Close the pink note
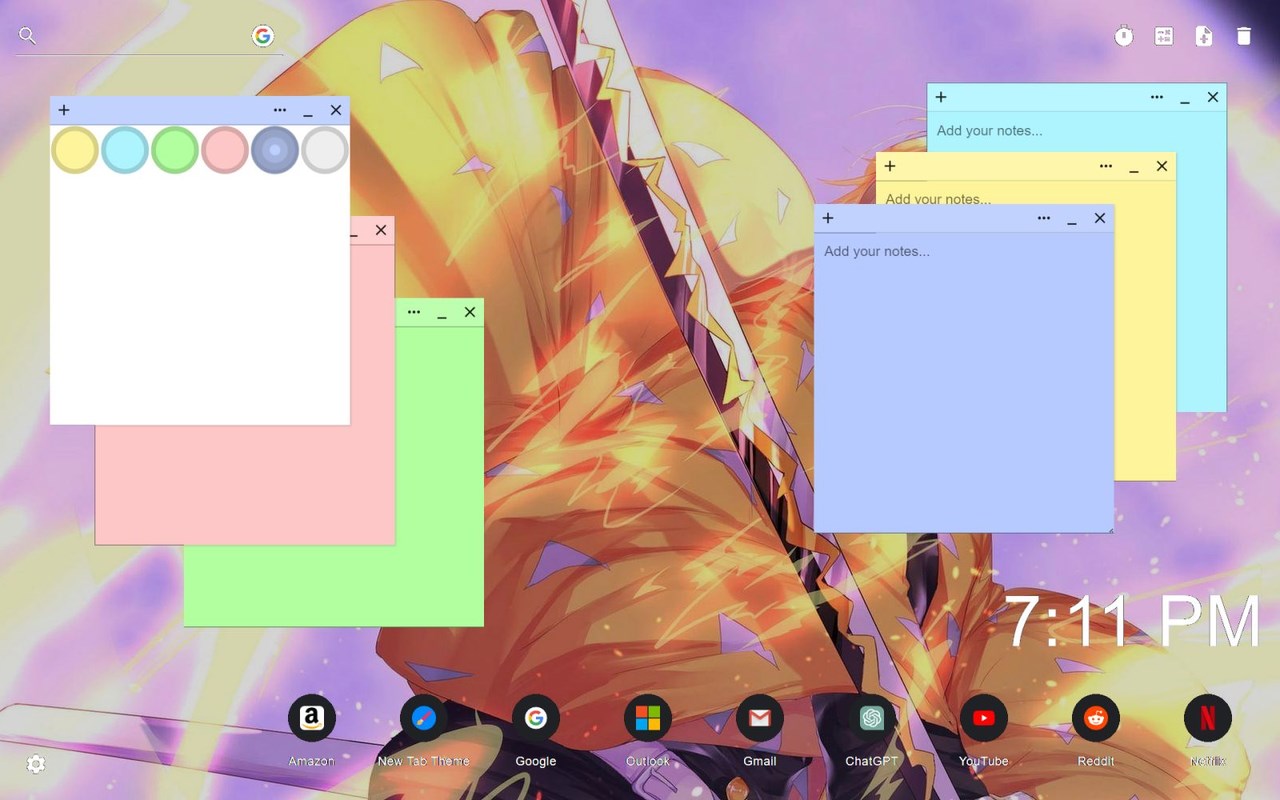Screen dimensions: 1280x800 point(381,230)
